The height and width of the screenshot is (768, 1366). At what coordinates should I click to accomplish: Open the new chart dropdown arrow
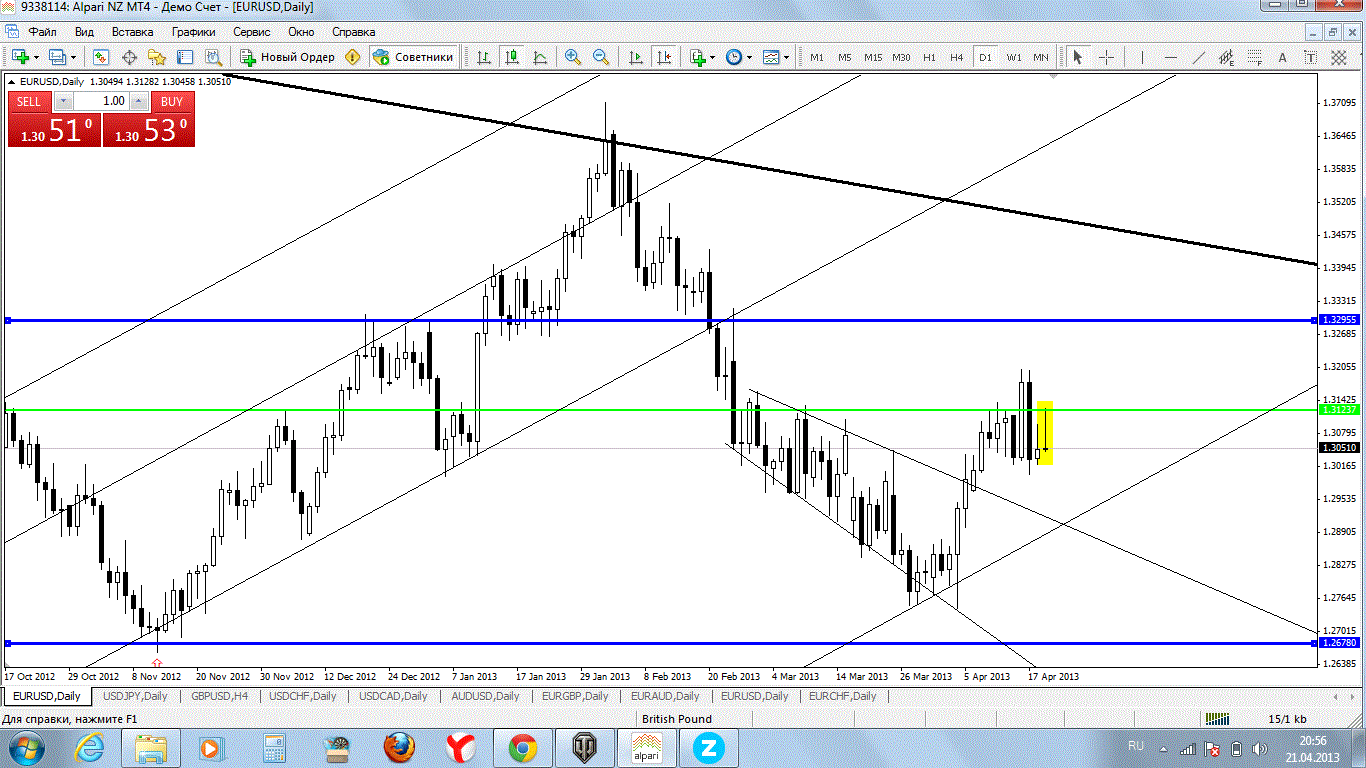point(37,57)
